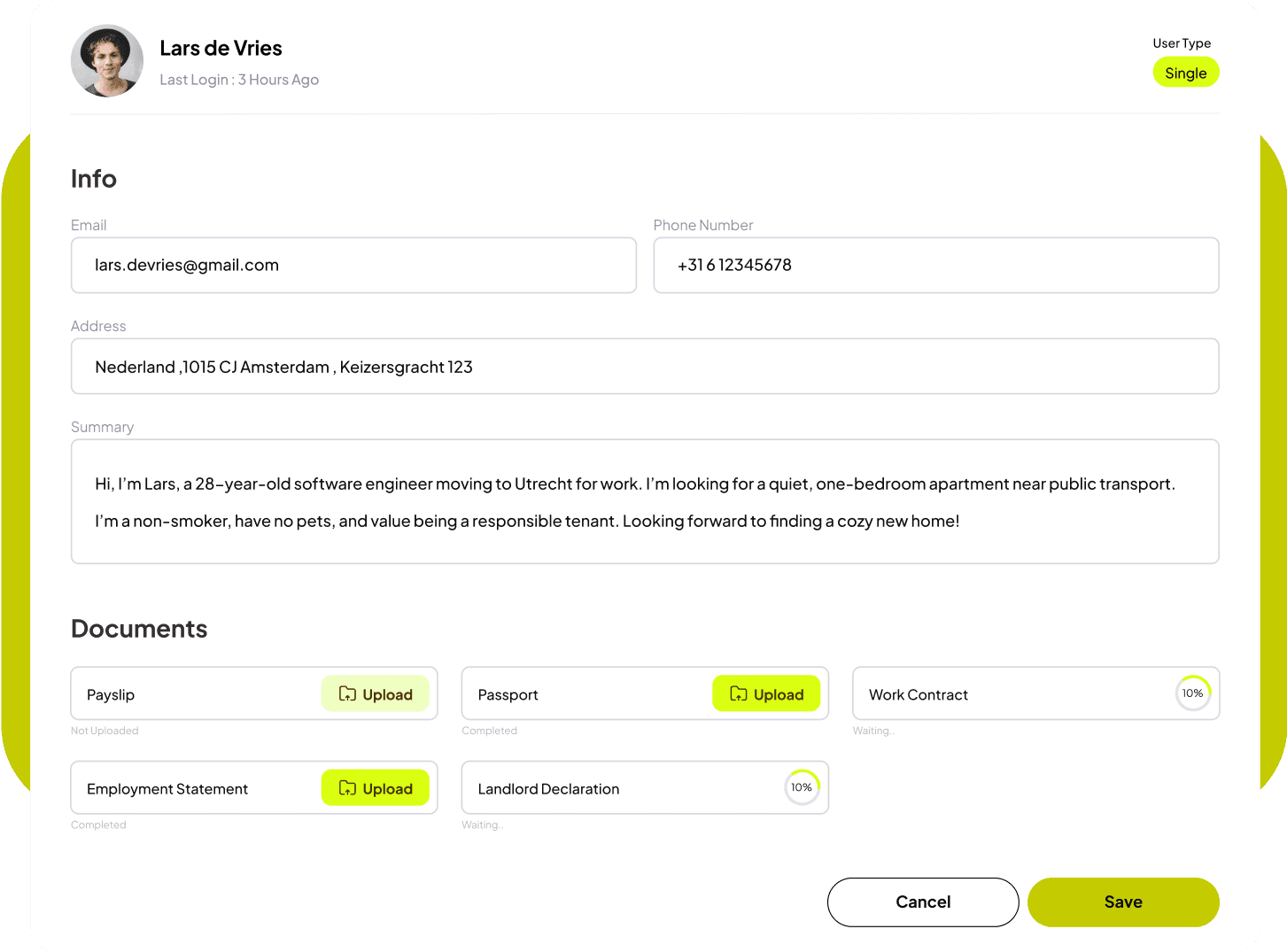Click the Email input field
The width and height of the screenshot is (1287, 952).
tap(353, 265)
